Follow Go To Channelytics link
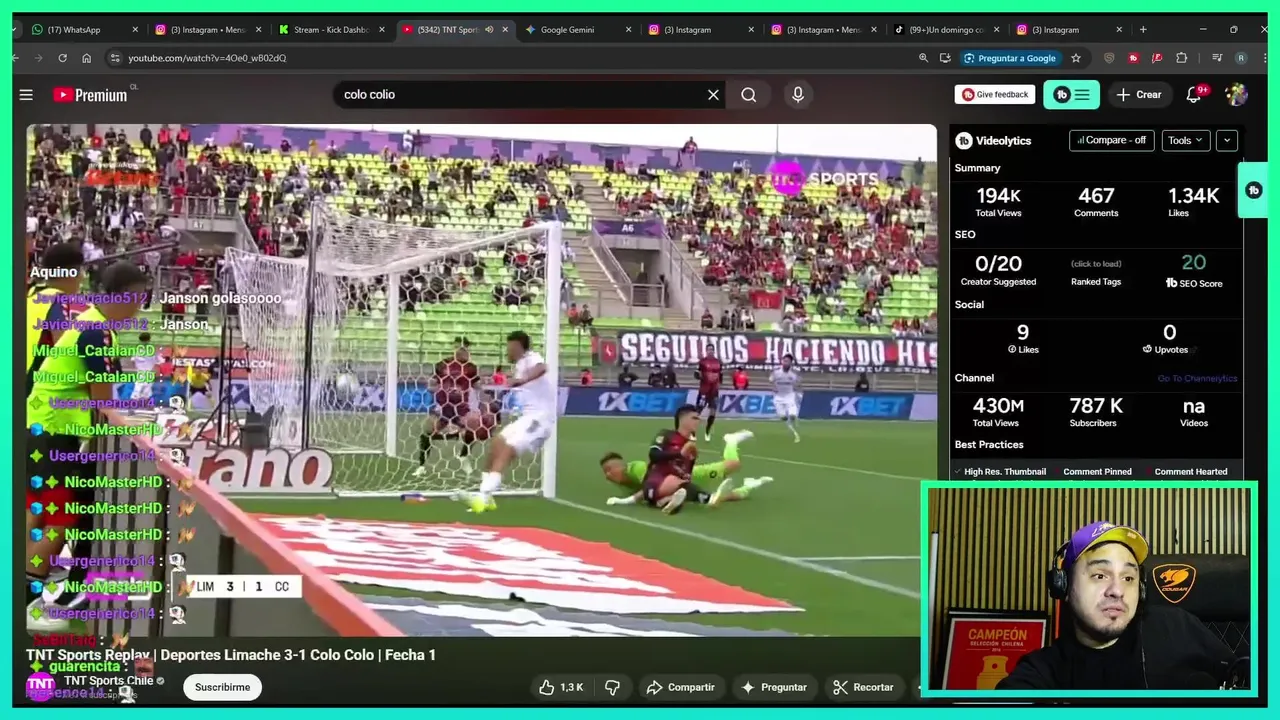Viewport: 1280px width, 720px height. click(1197, 379)
